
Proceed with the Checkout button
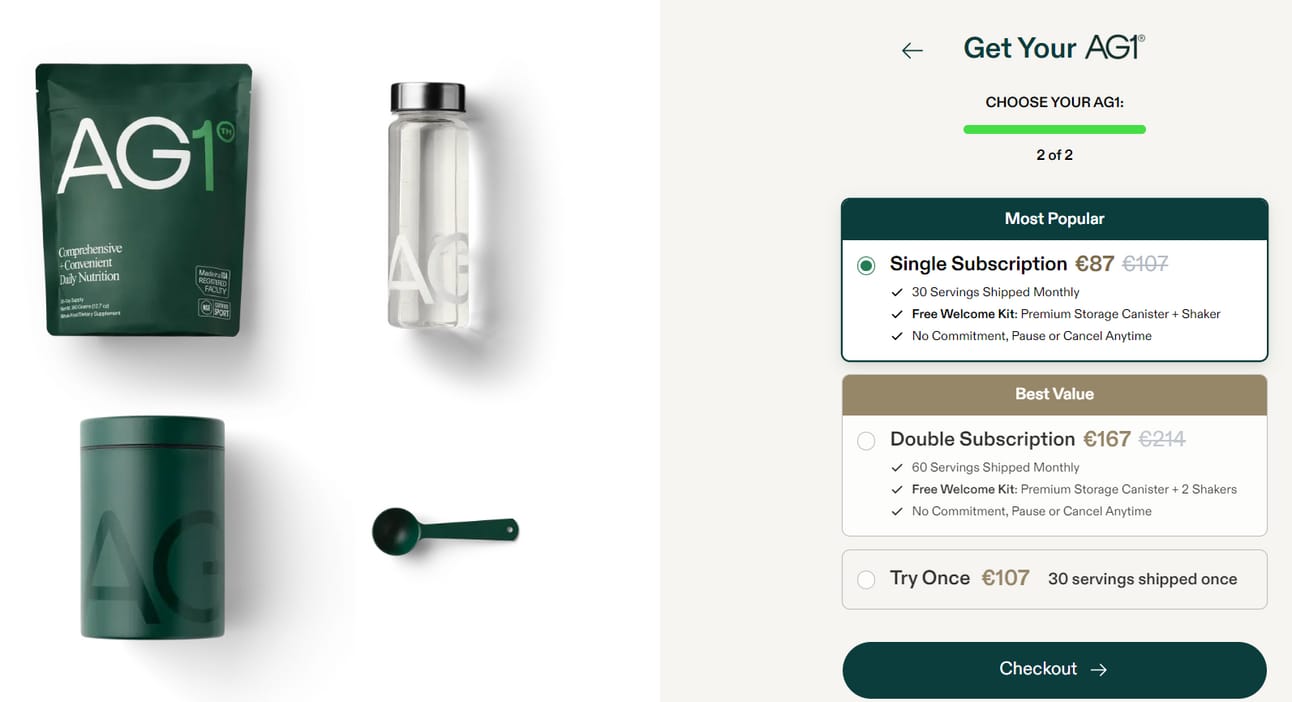coord(1054,670)
